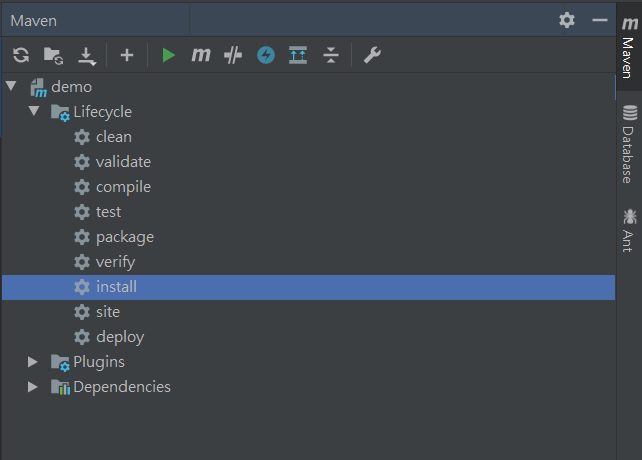Click the Plugins folder icon
This screenshot has width=642, height=460.
[x=60, y=363]
